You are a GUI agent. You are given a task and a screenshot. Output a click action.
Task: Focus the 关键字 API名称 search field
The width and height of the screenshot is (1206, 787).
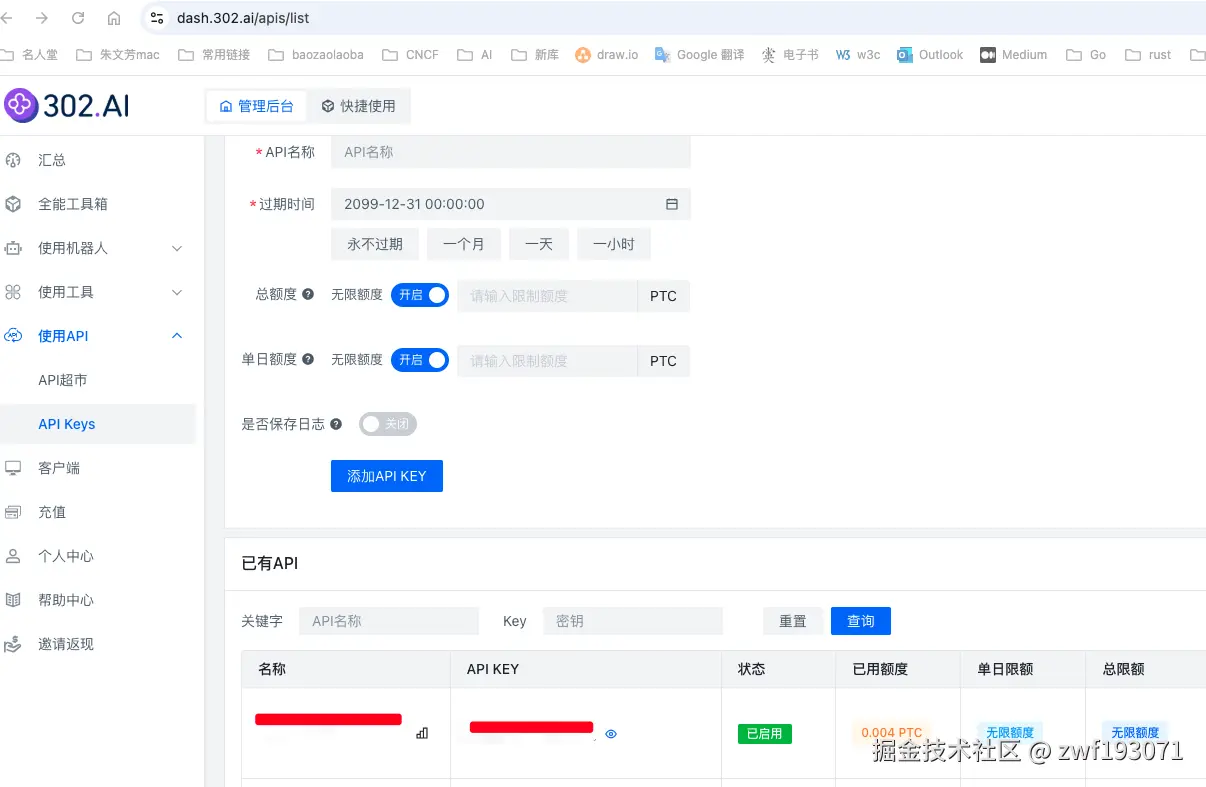[389, 621]
